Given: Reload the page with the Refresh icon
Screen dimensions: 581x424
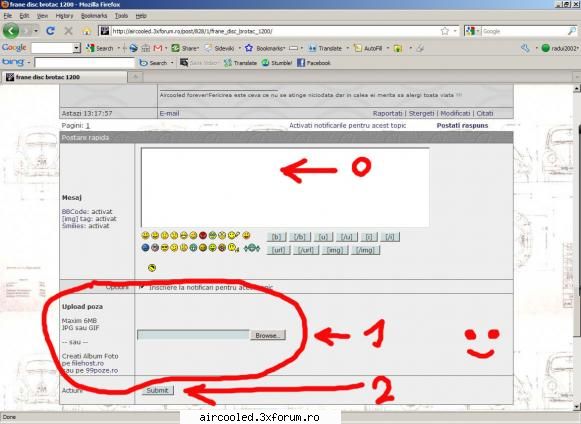Looking at the screenshot, I should (x=50, y=31).
